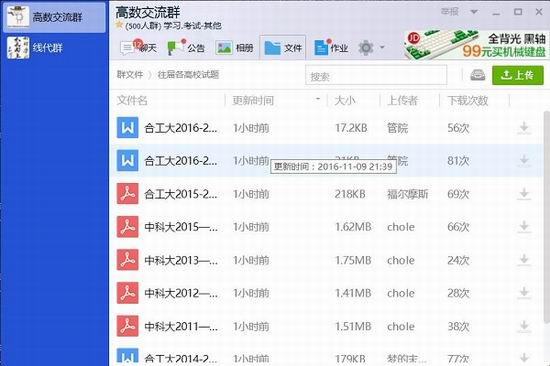Viewport: 550px width, 366px height.
Task: Sort by 下载次数 column header
Action: (x=468, y=101)
